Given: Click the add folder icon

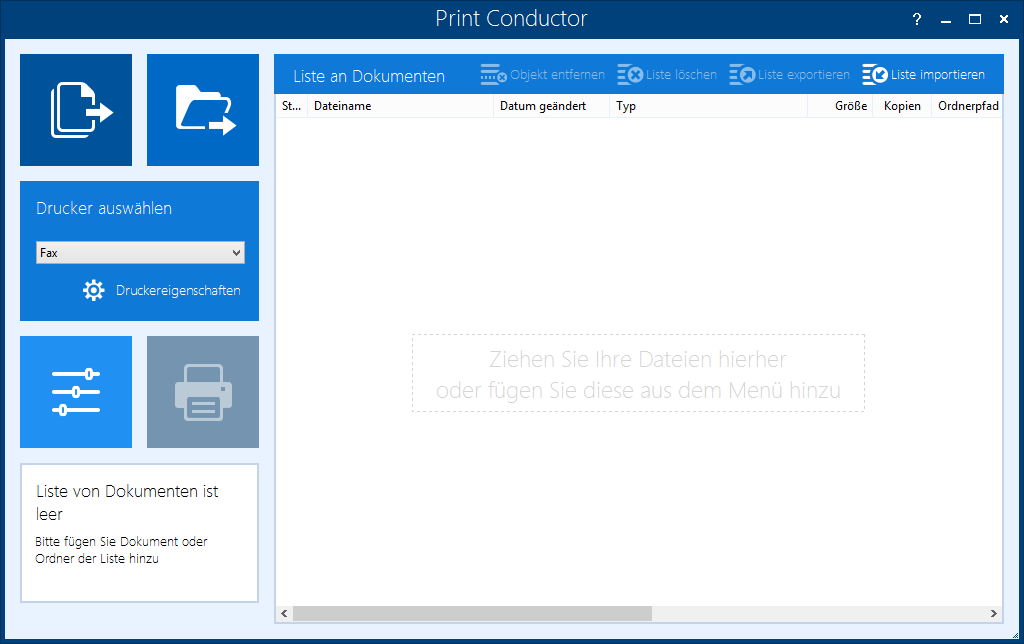Looking at the screenshot, I should point(202,109).
